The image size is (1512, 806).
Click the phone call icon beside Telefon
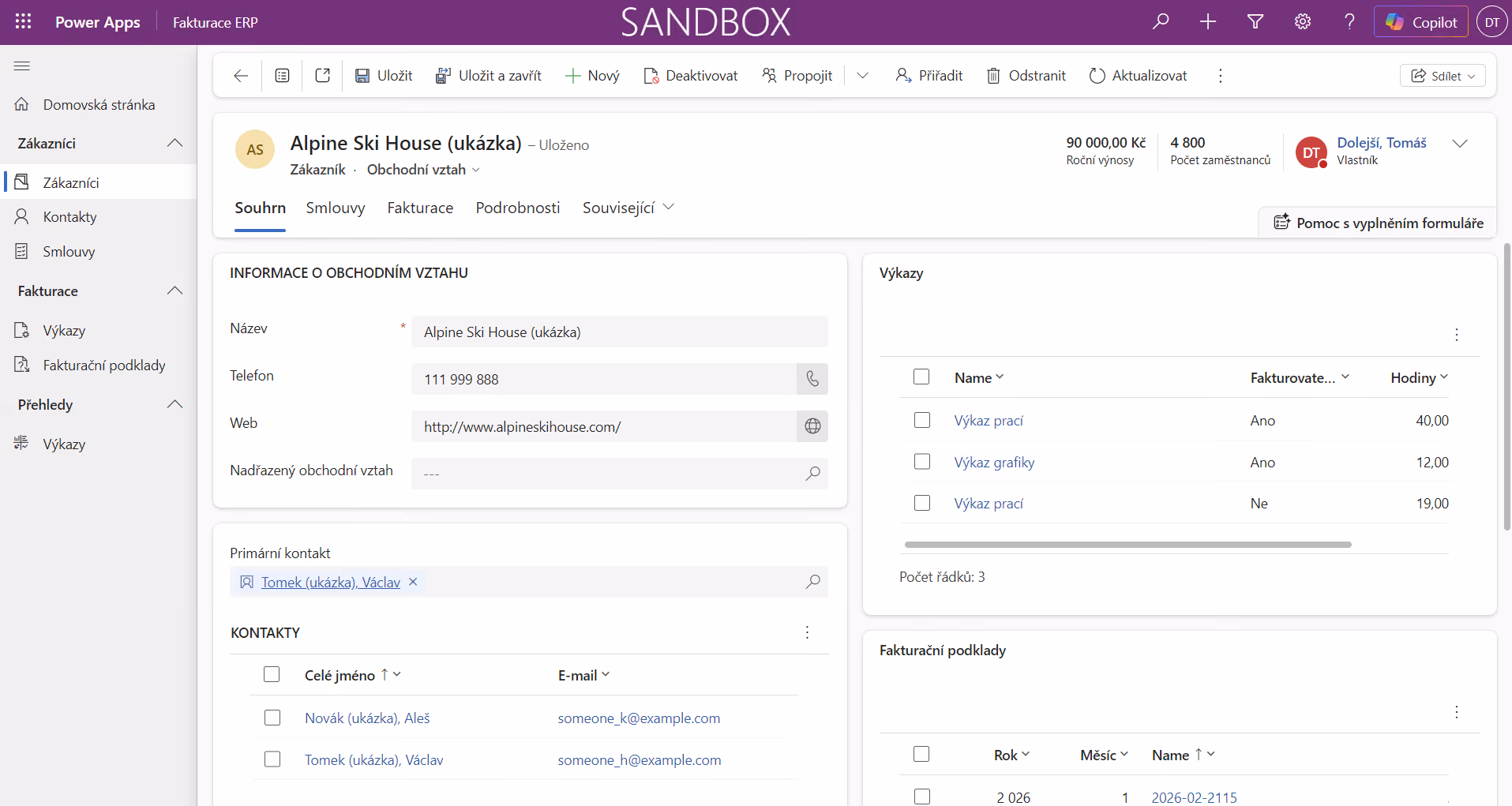812,379
